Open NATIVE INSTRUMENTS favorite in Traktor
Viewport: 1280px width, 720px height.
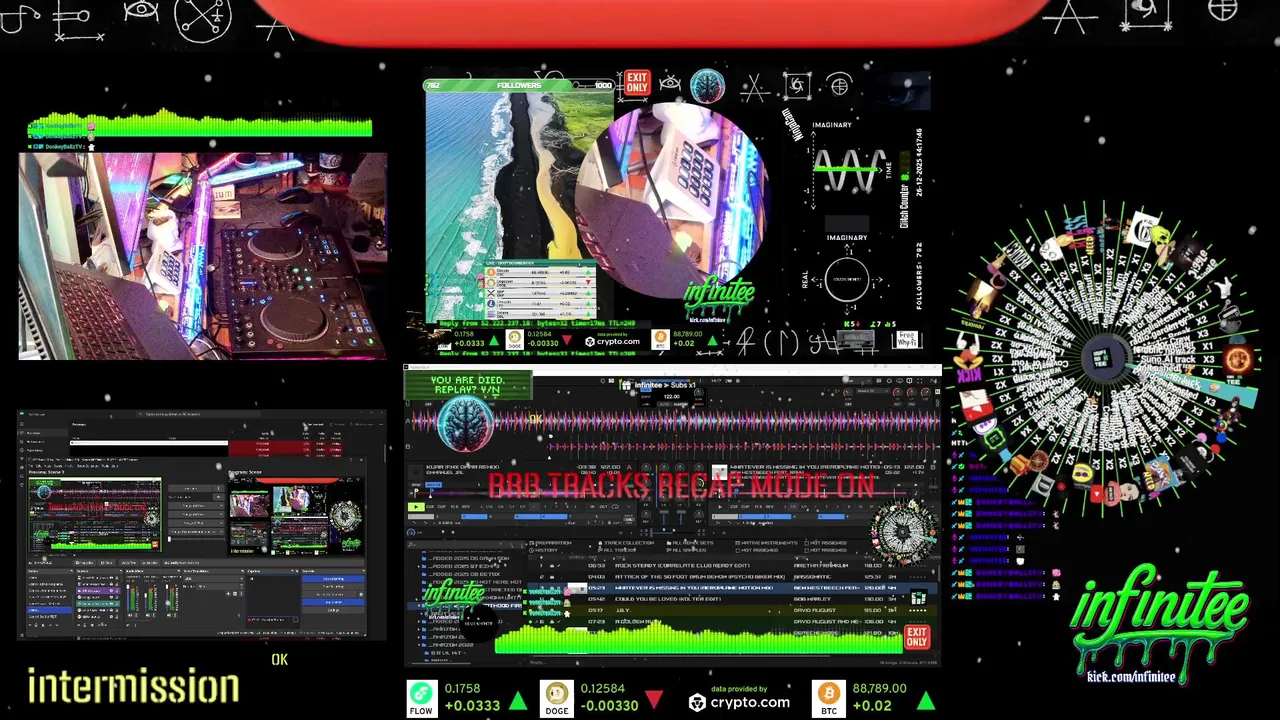(766, 543)
